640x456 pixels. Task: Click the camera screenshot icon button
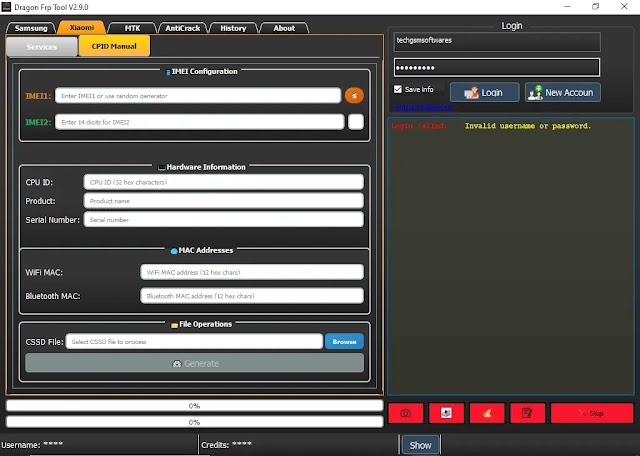pos(405,412)
